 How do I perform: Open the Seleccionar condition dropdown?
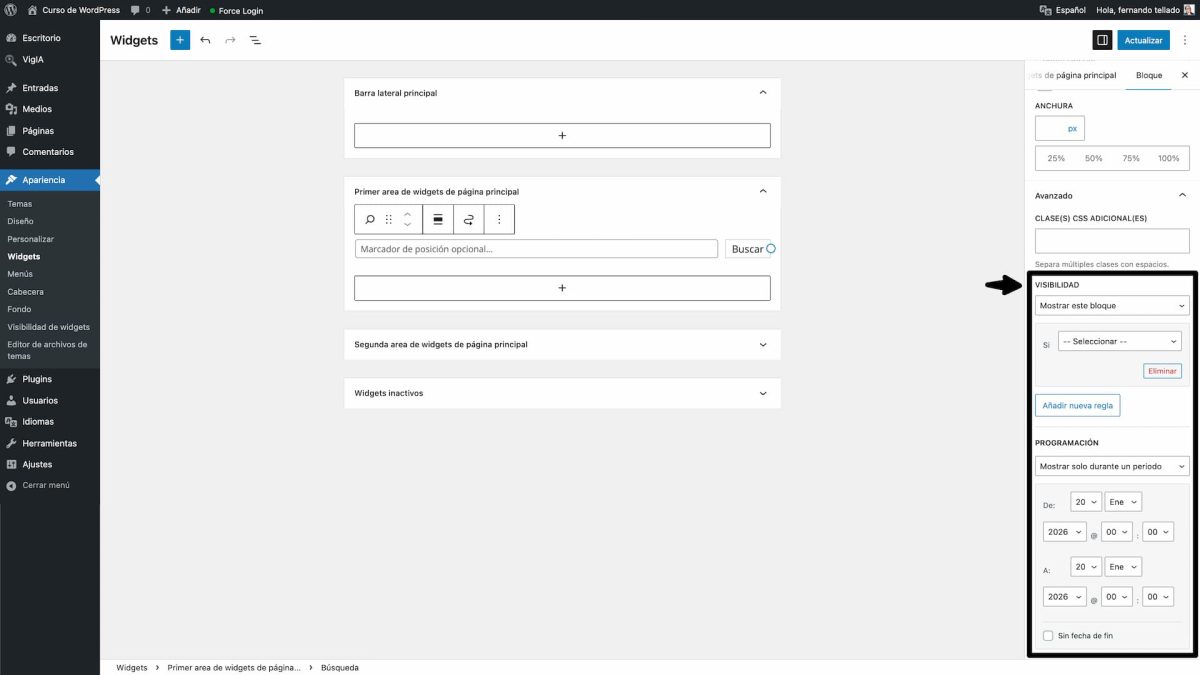coord(1119,340)
